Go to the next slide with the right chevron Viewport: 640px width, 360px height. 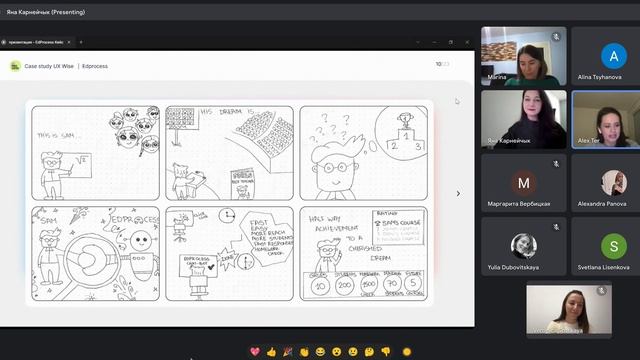point(458,193)
